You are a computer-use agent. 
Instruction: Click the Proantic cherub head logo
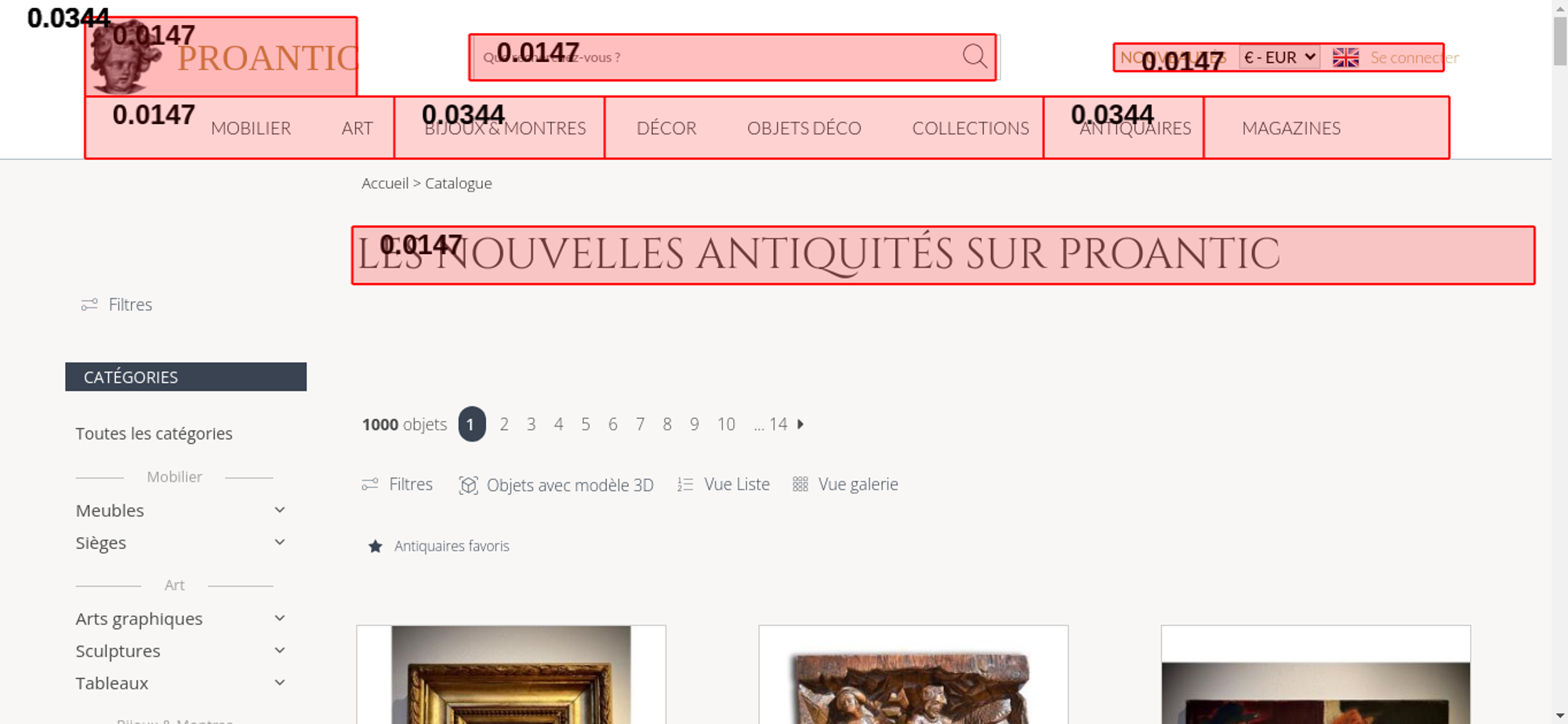(x=125, y=56)
